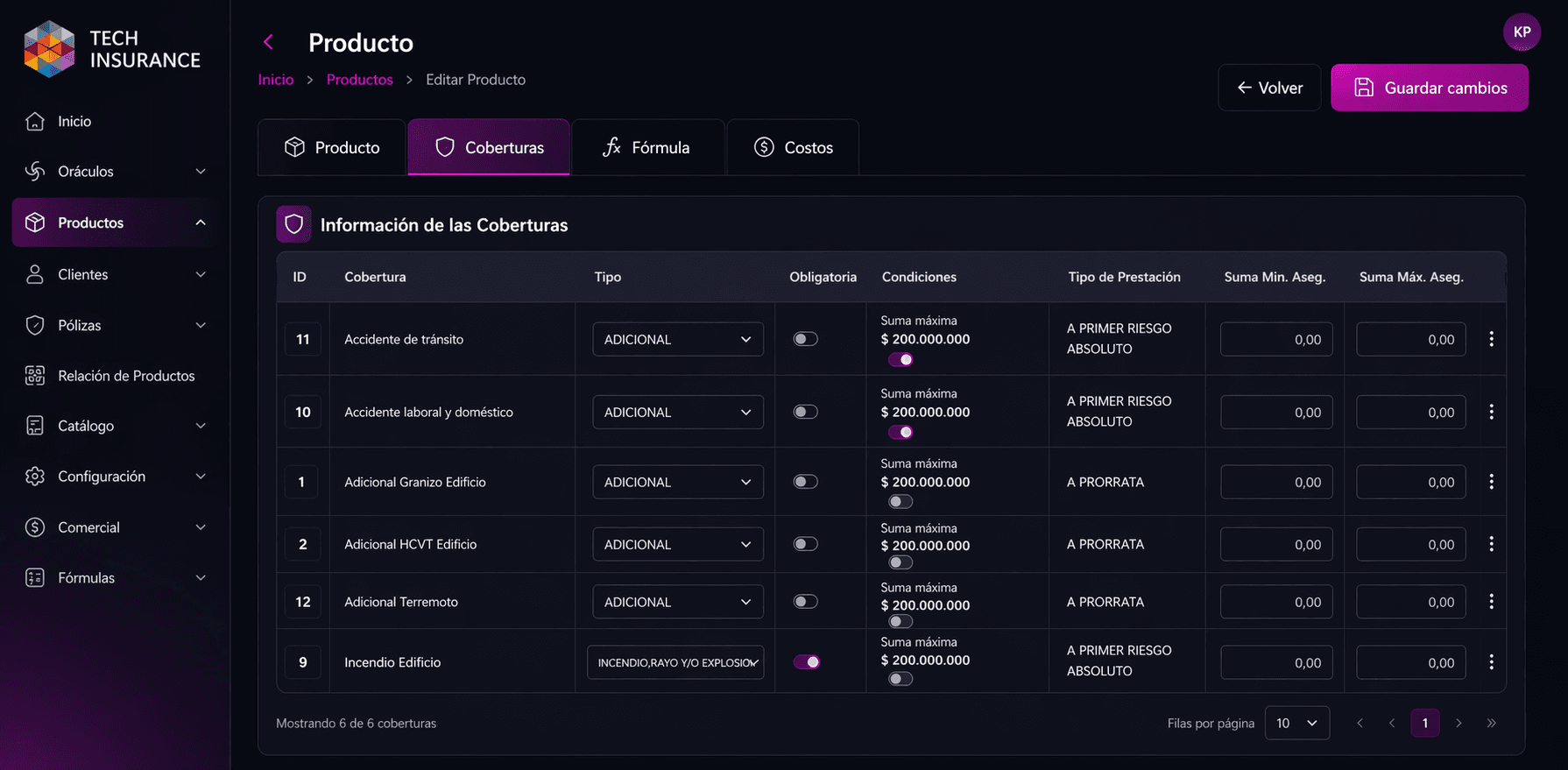Image resolution: width=1568 pixels, height=770 pixels.
Task: Click Suma Min. Aseg. field for Adicional Granizo
Action: [x=1276, y=482]
